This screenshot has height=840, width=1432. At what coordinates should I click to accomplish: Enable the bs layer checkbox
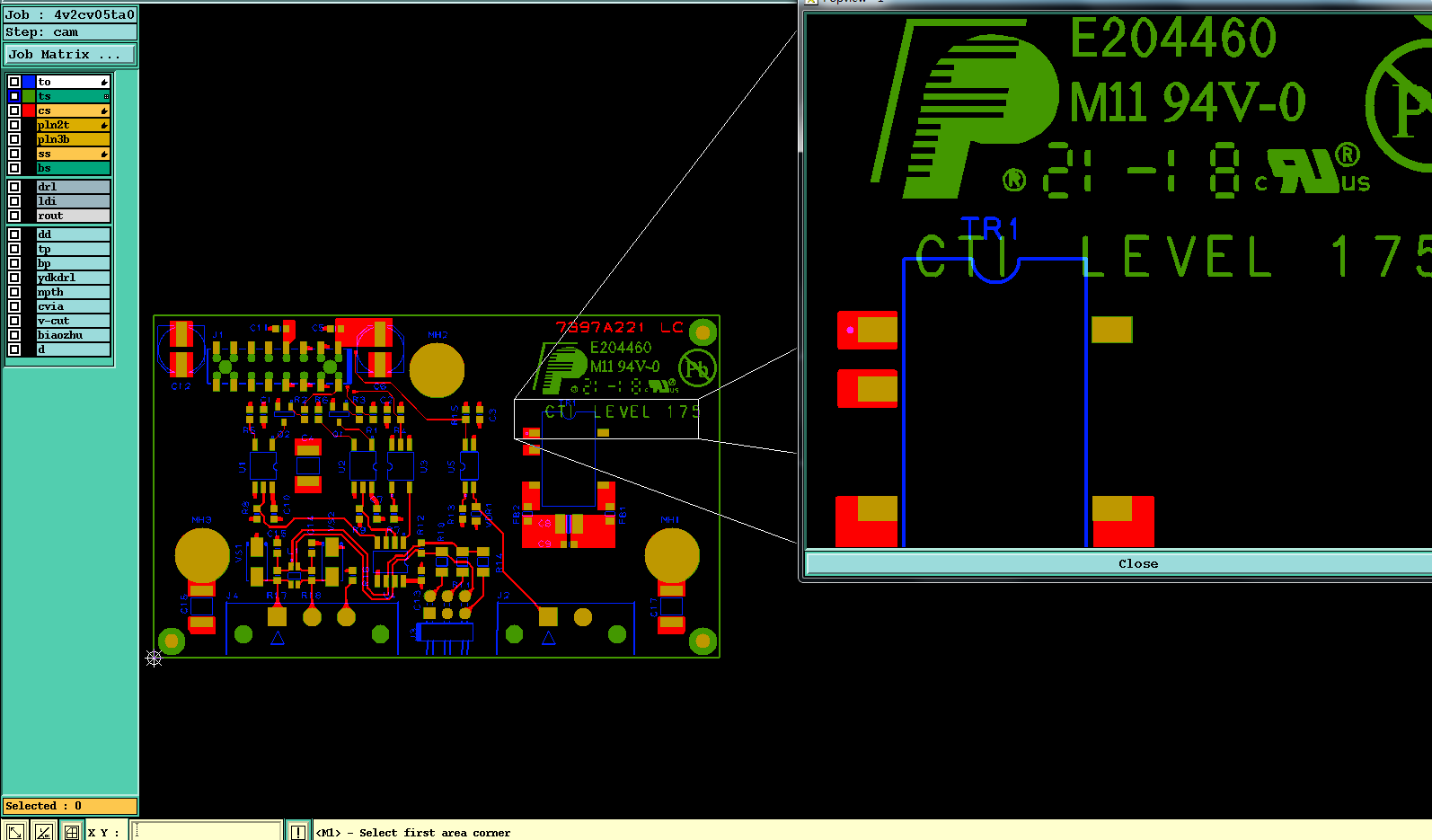click(x=14, y=168)
